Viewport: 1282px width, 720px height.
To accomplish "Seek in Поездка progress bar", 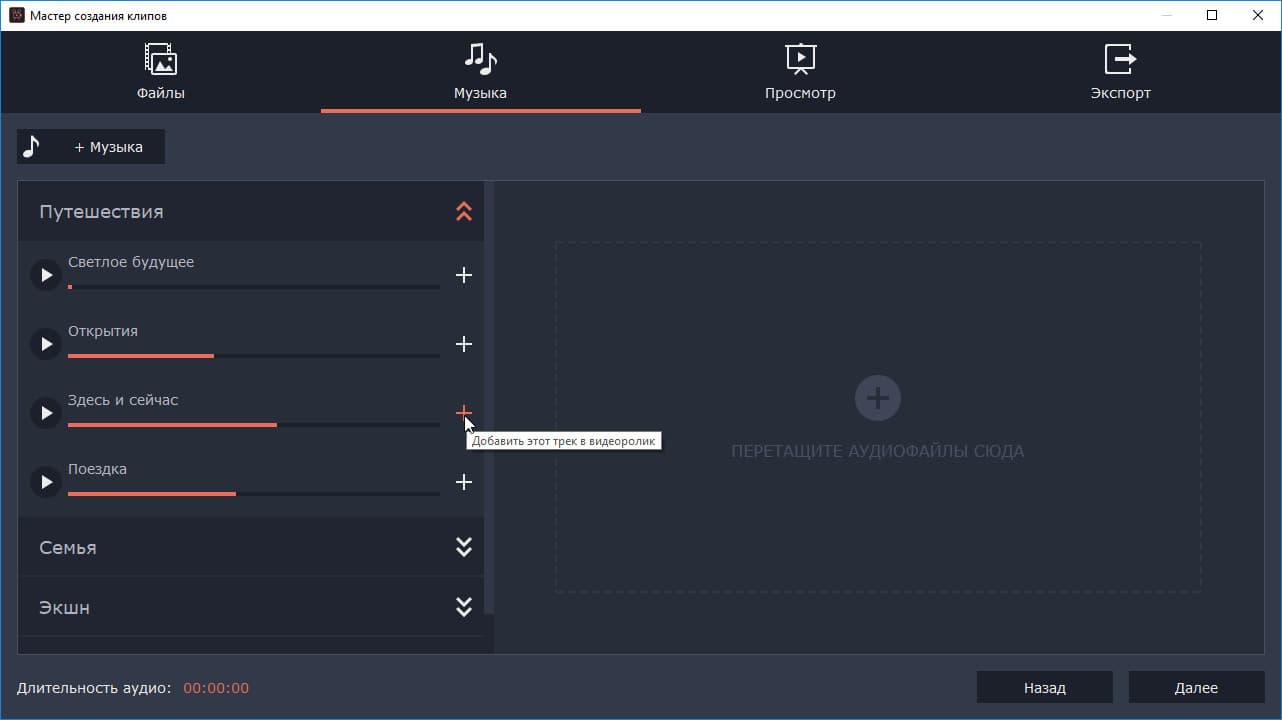I will 254,494.
